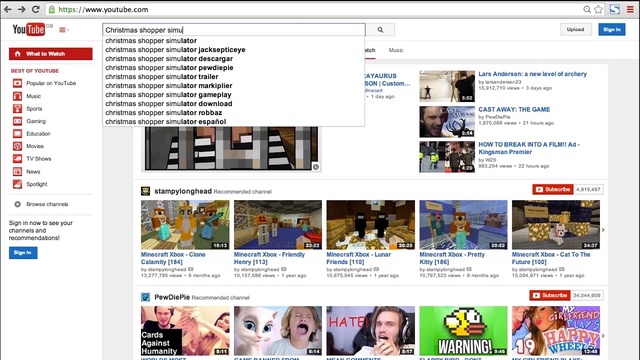This screenshot has height=360, width=640.
Task: Click the search magnifier button
Action: coord(380,30)
